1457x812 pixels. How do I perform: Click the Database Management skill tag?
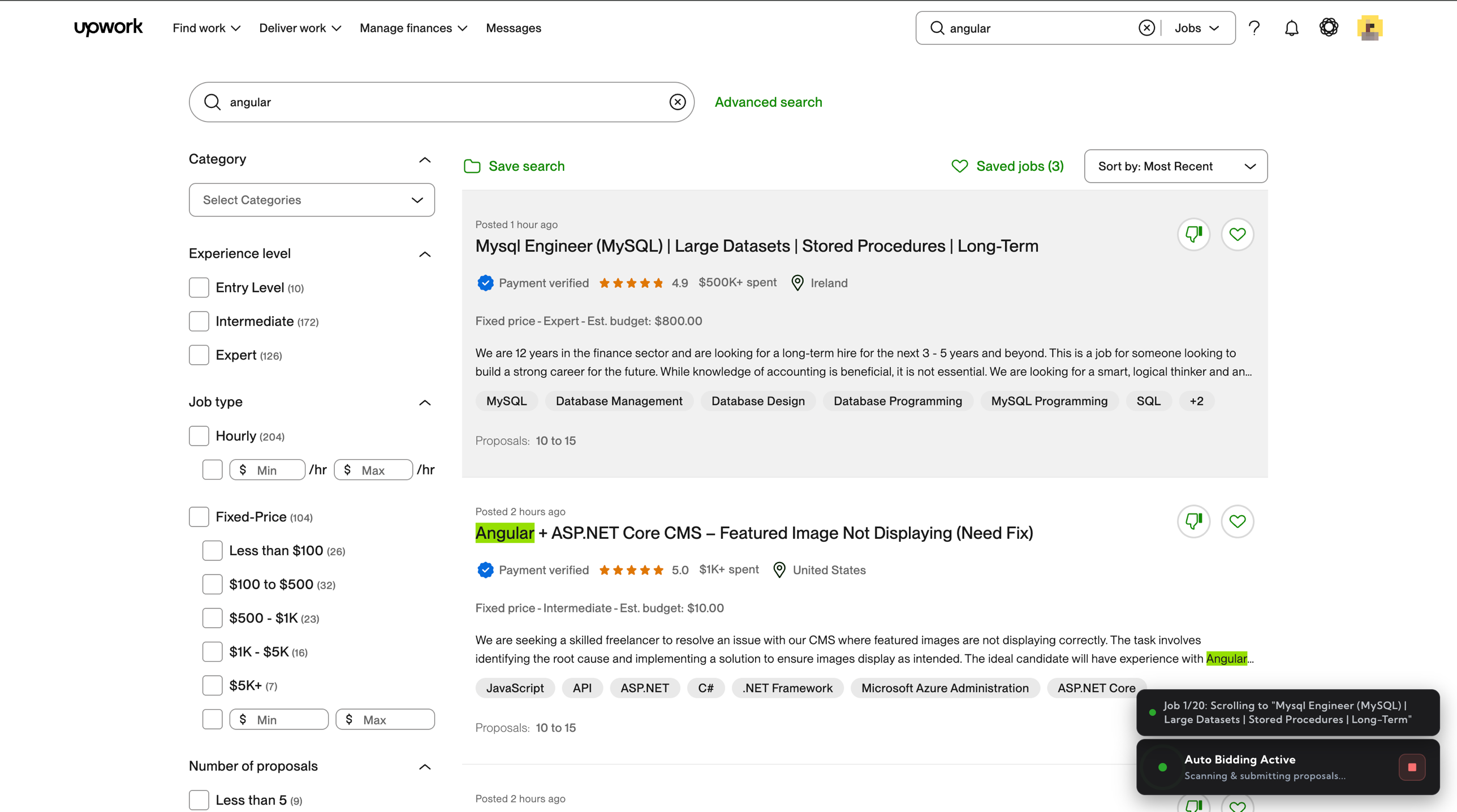pyautogui.click(x=619, y=401)
